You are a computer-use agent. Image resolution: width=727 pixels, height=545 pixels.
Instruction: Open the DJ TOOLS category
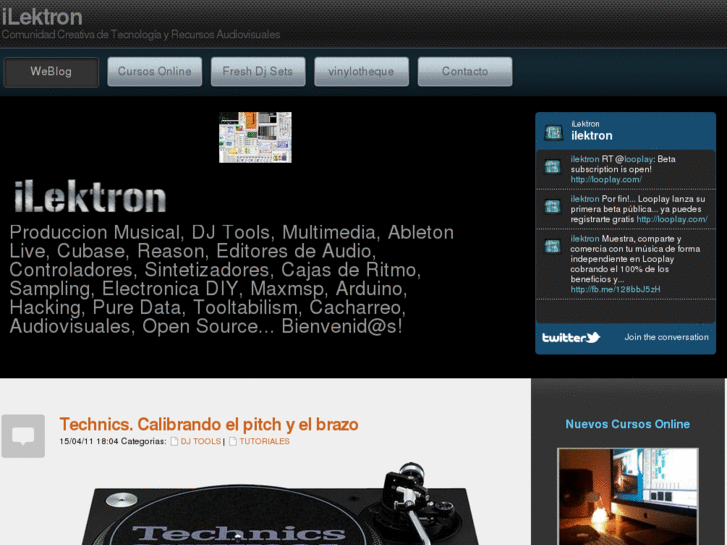201,441
